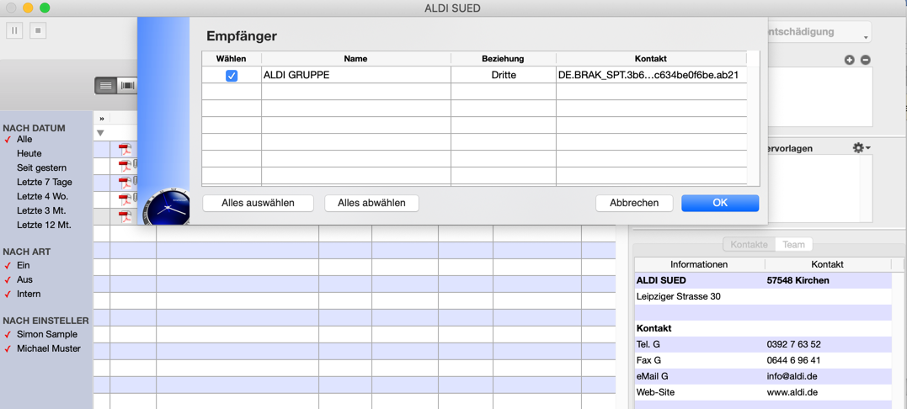Cancel the dialog with Abbrechen
The height and width of the screenshot is (410, 908).
pos(634,203)
